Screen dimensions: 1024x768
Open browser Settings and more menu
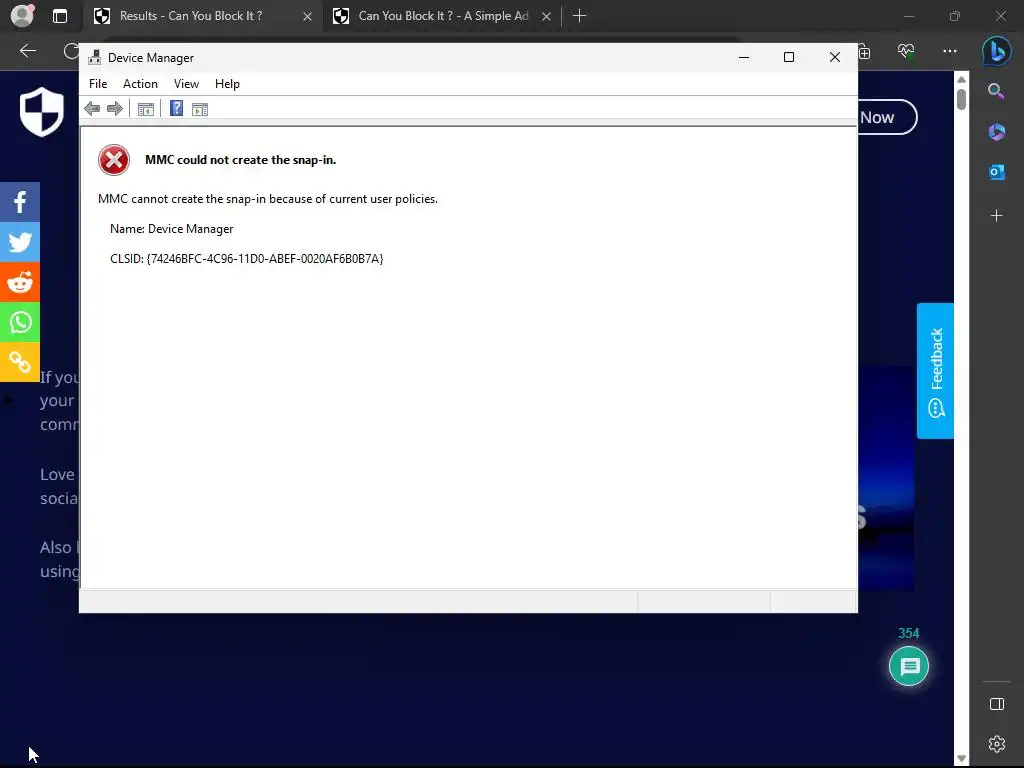tap(950, 51)
